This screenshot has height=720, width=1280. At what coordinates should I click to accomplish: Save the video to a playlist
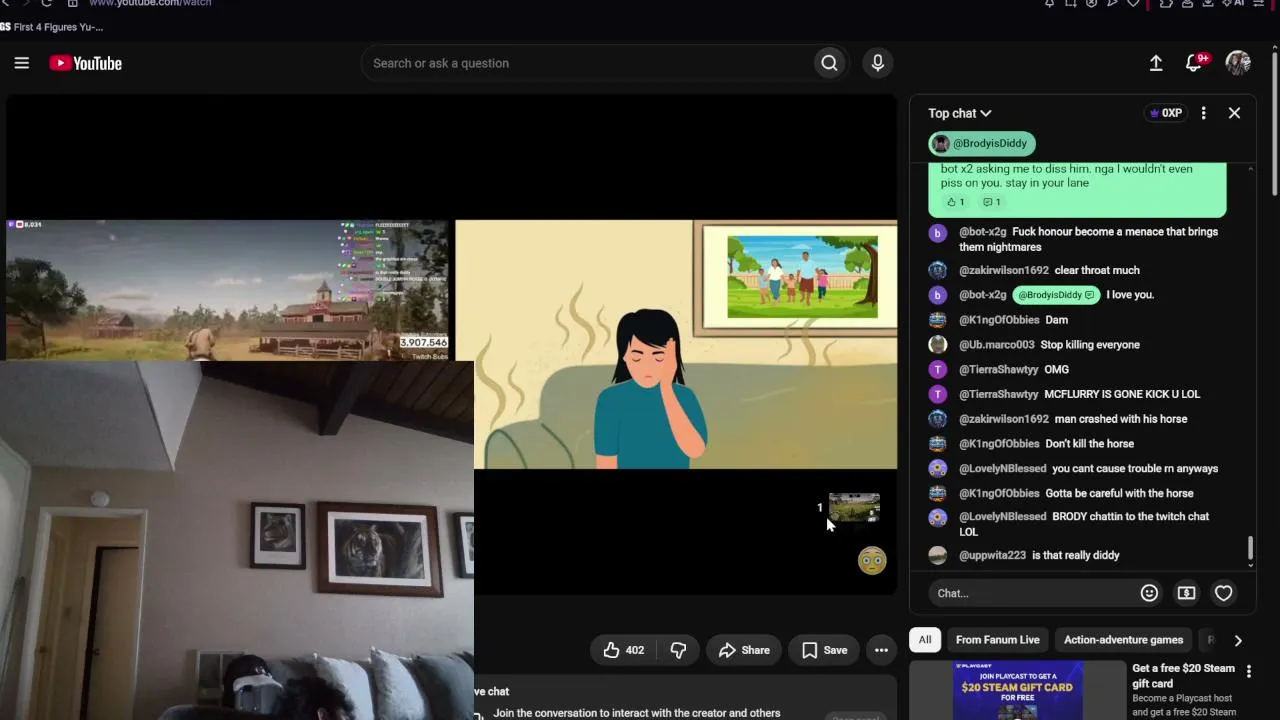pyautogui.click(x=824, y=650)
